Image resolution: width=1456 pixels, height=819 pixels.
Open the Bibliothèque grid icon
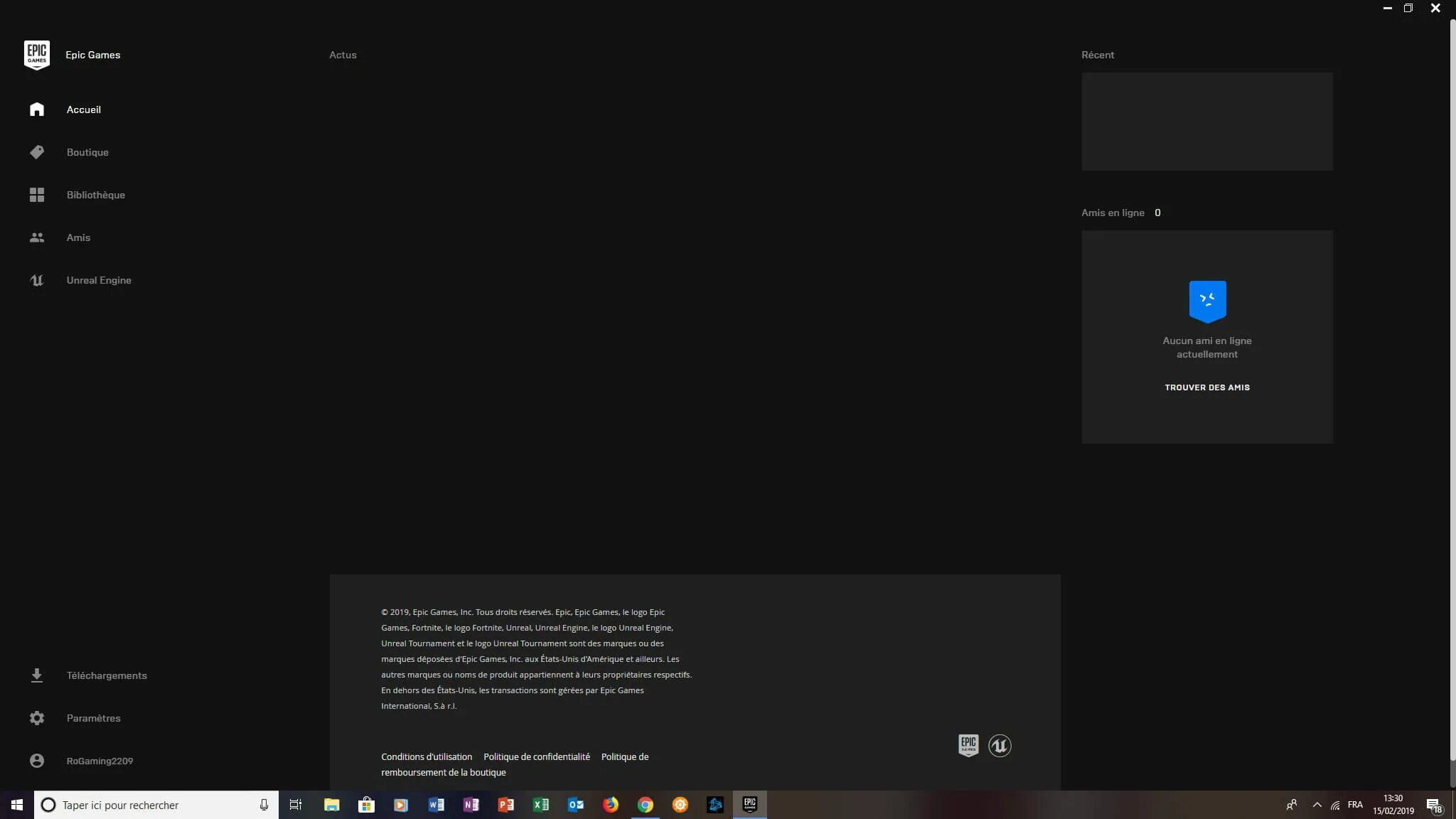37,195
